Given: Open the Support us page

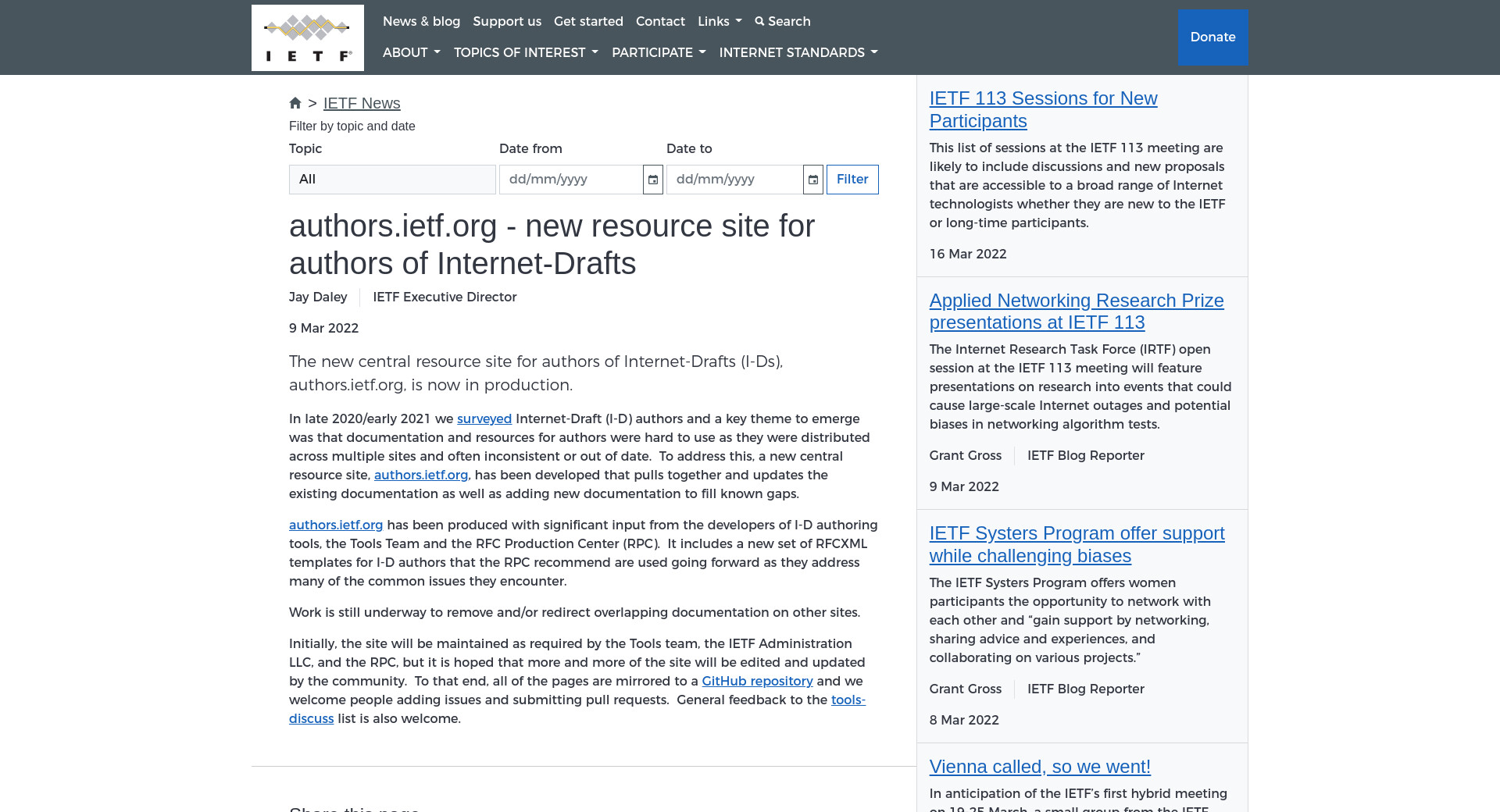Looking at the screenshot, I should point(507,21).
